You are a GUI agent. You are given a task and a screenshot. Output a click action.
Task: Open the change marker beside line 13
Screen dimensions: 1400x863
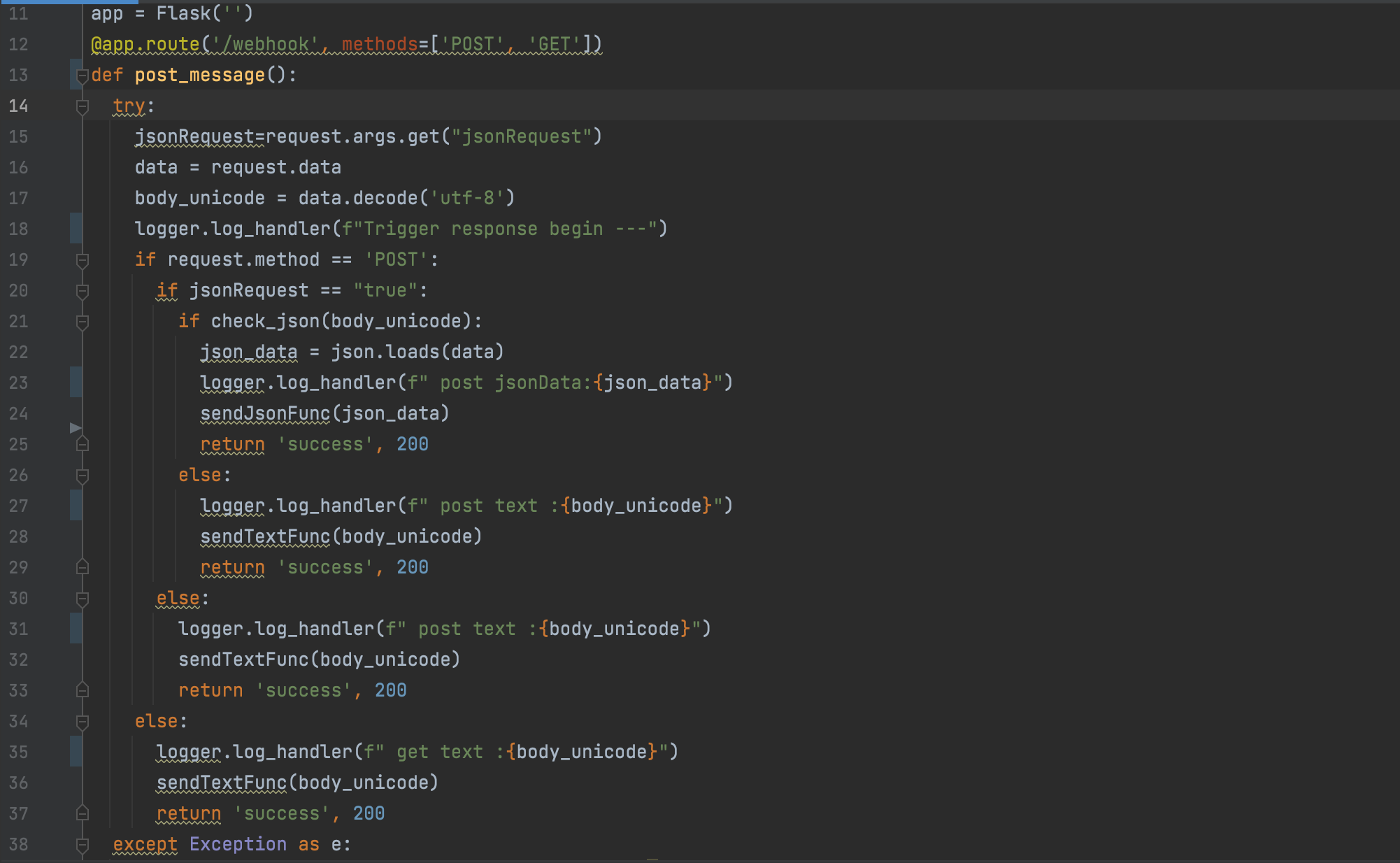tap(76, 75)
